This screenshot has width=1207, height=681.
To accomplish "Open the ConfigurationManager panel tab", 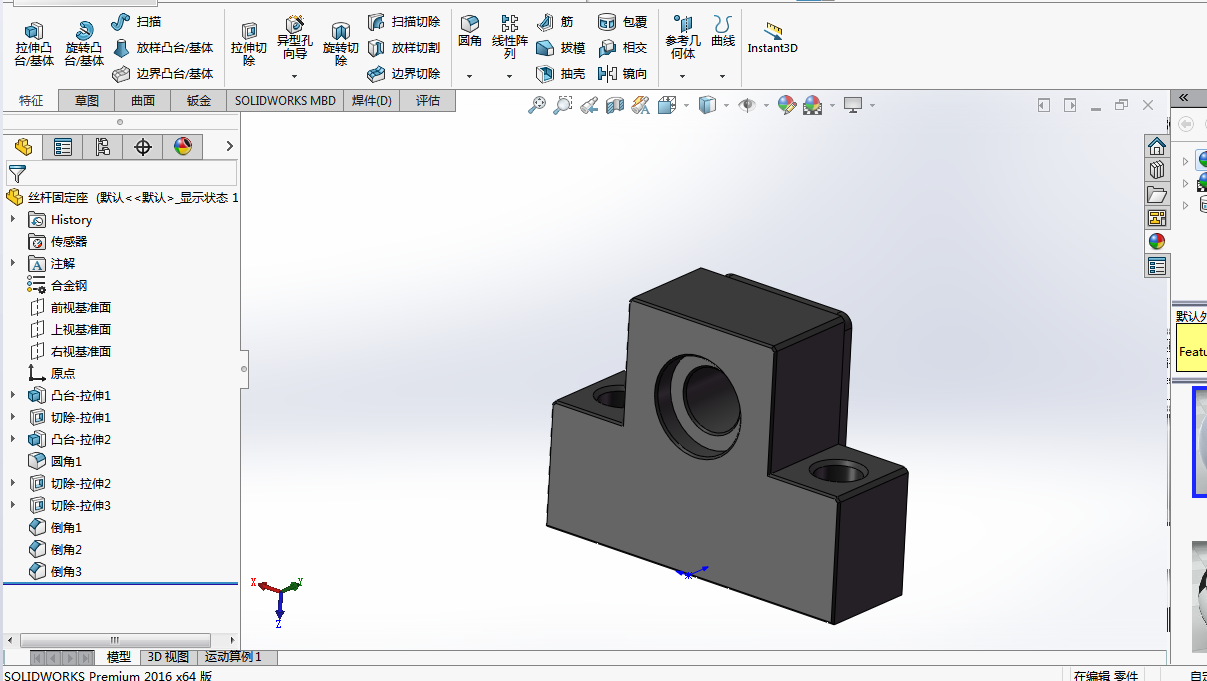I will (x=103, y=147).
